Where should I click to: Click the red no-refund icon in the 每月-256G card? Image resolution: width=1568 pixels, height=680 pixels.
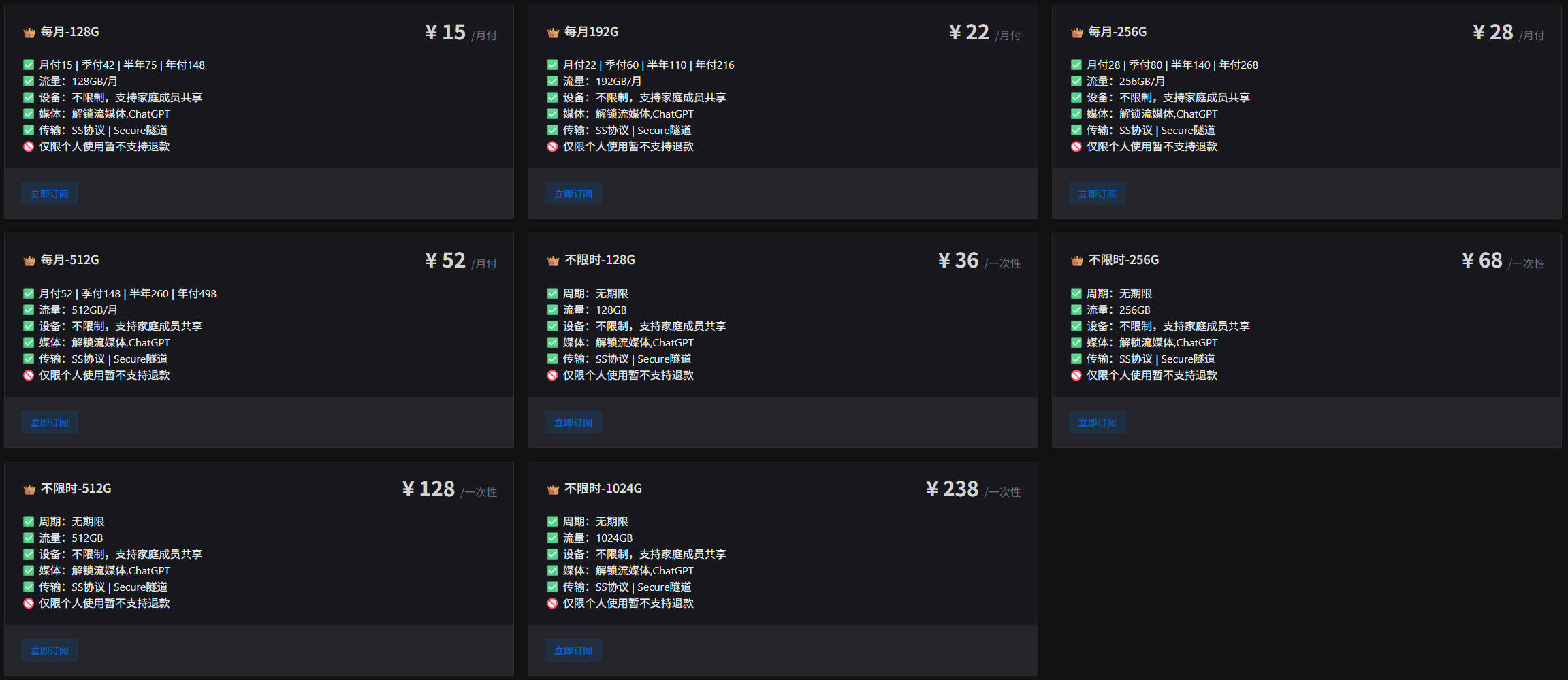tap(1076, 146)
